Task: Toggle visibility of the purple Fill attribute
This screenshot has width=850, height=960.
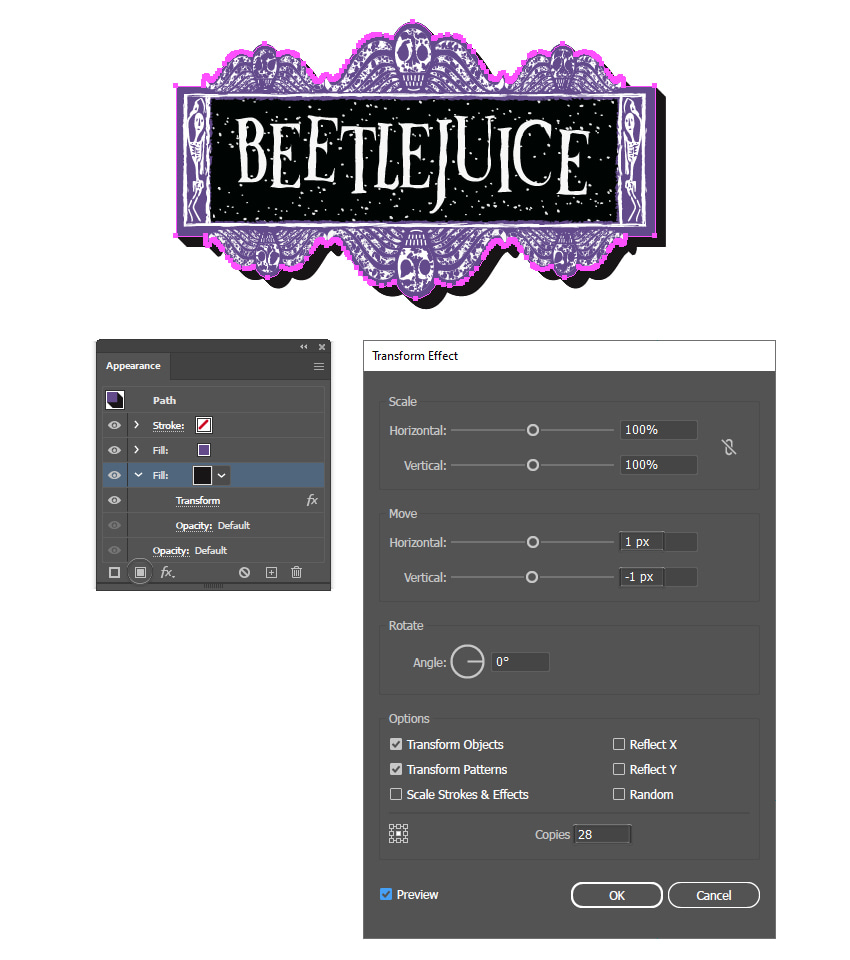Action: 115,450
